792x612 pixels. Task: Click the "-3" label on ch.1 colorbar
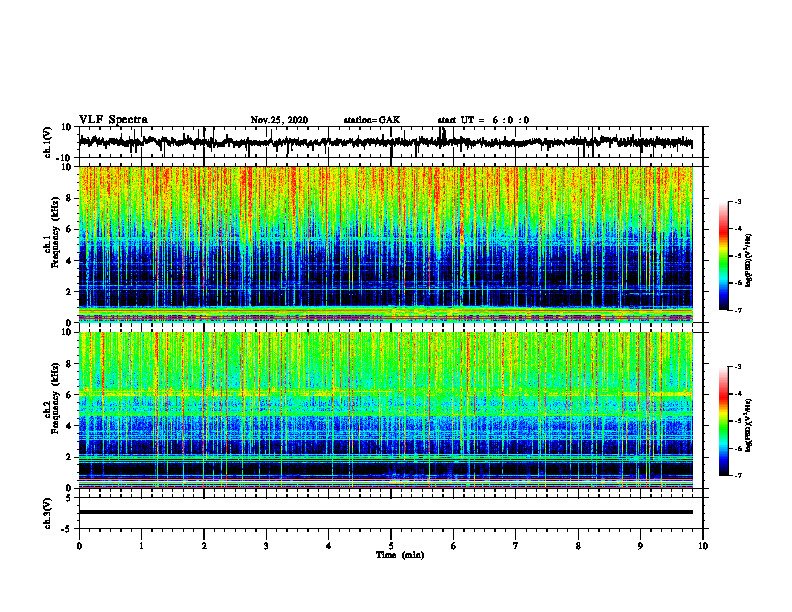click(x=738, y=201)
